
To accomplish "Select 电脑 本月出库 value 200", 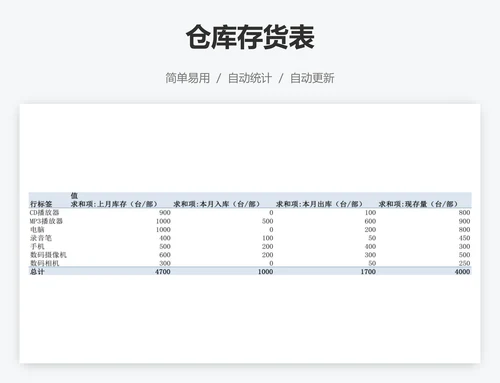I will [370, 229].
